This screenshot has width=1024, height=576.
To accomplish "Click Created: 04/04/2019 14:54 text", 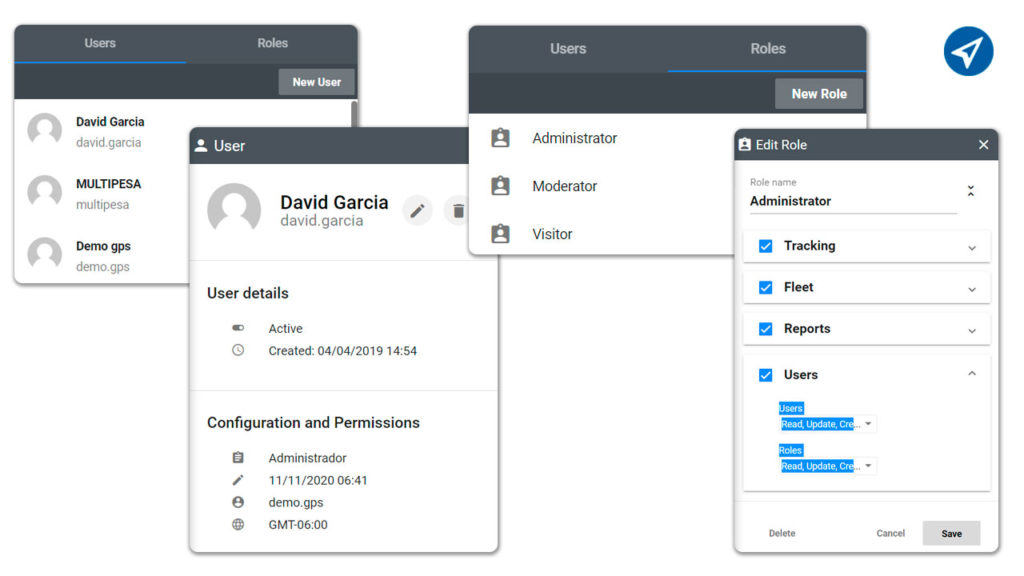I will [342, 351].
